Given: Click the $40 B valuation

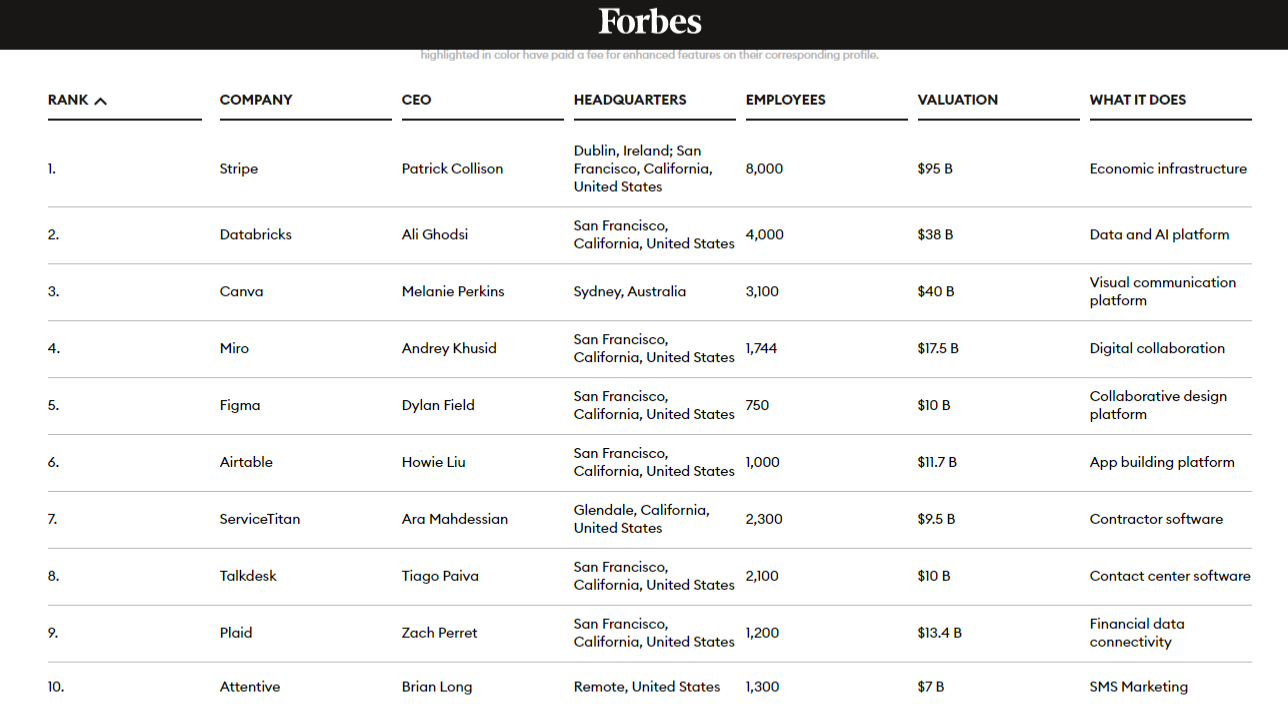Looking at the screenshot, I should click(x=936, y=292).
